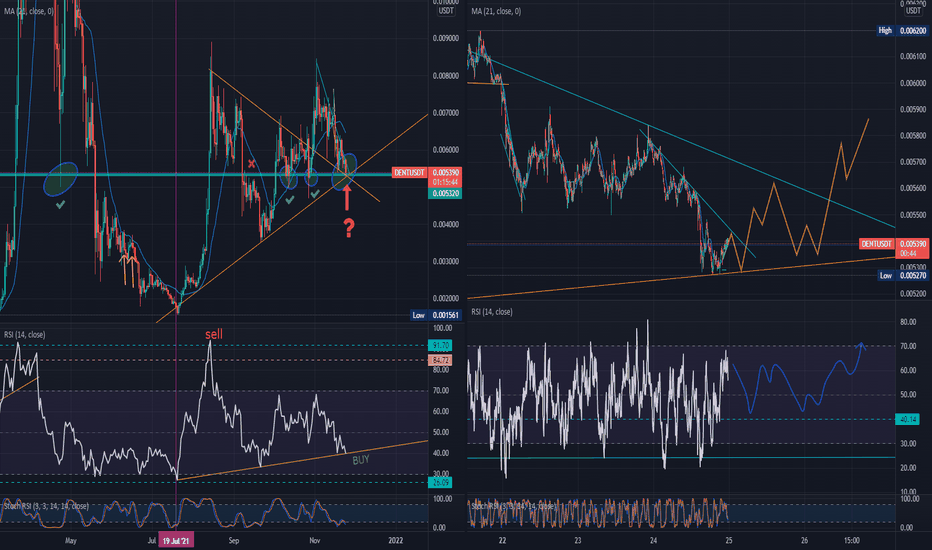Select RSI (14, close) legend in left chart

[24, 335]
